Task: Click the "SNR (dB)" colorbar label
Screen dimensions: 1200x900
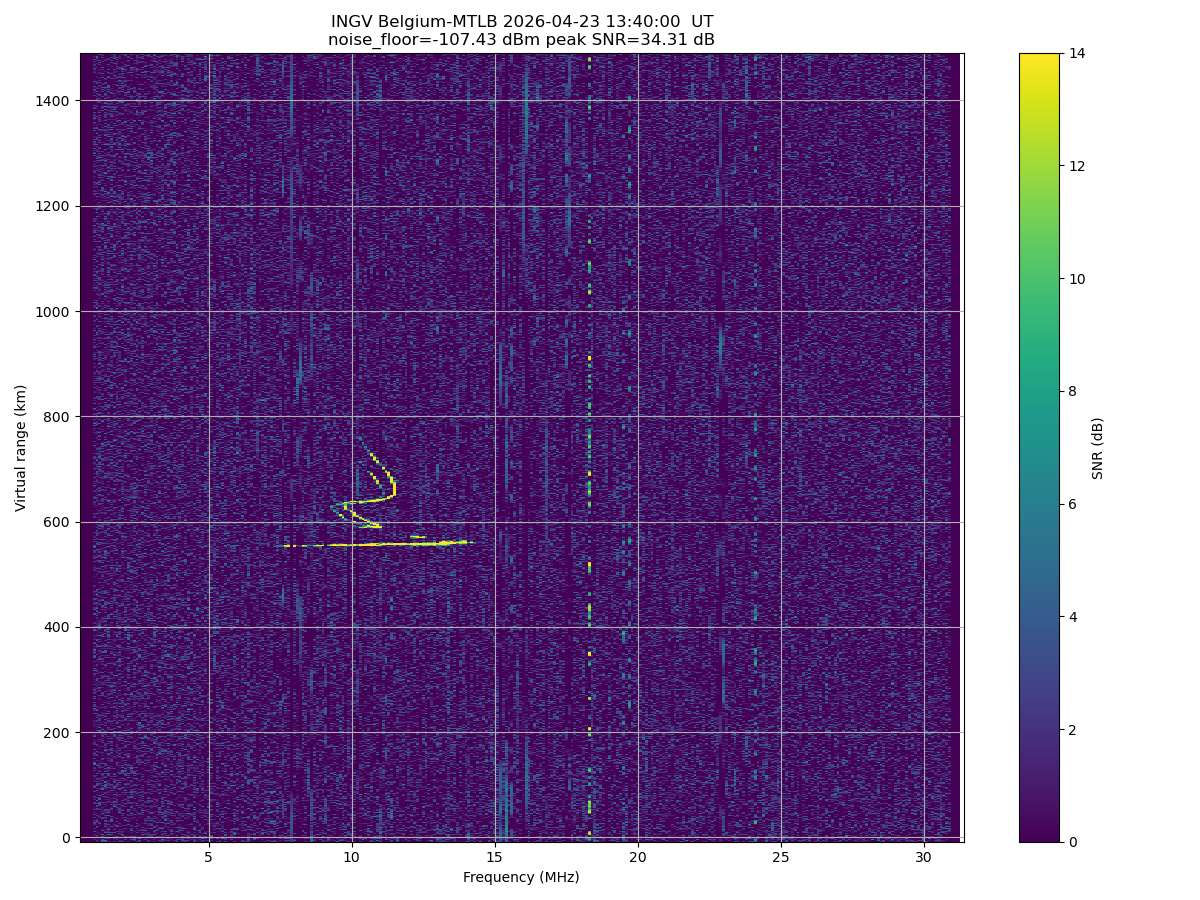Action: [1098, 447]
